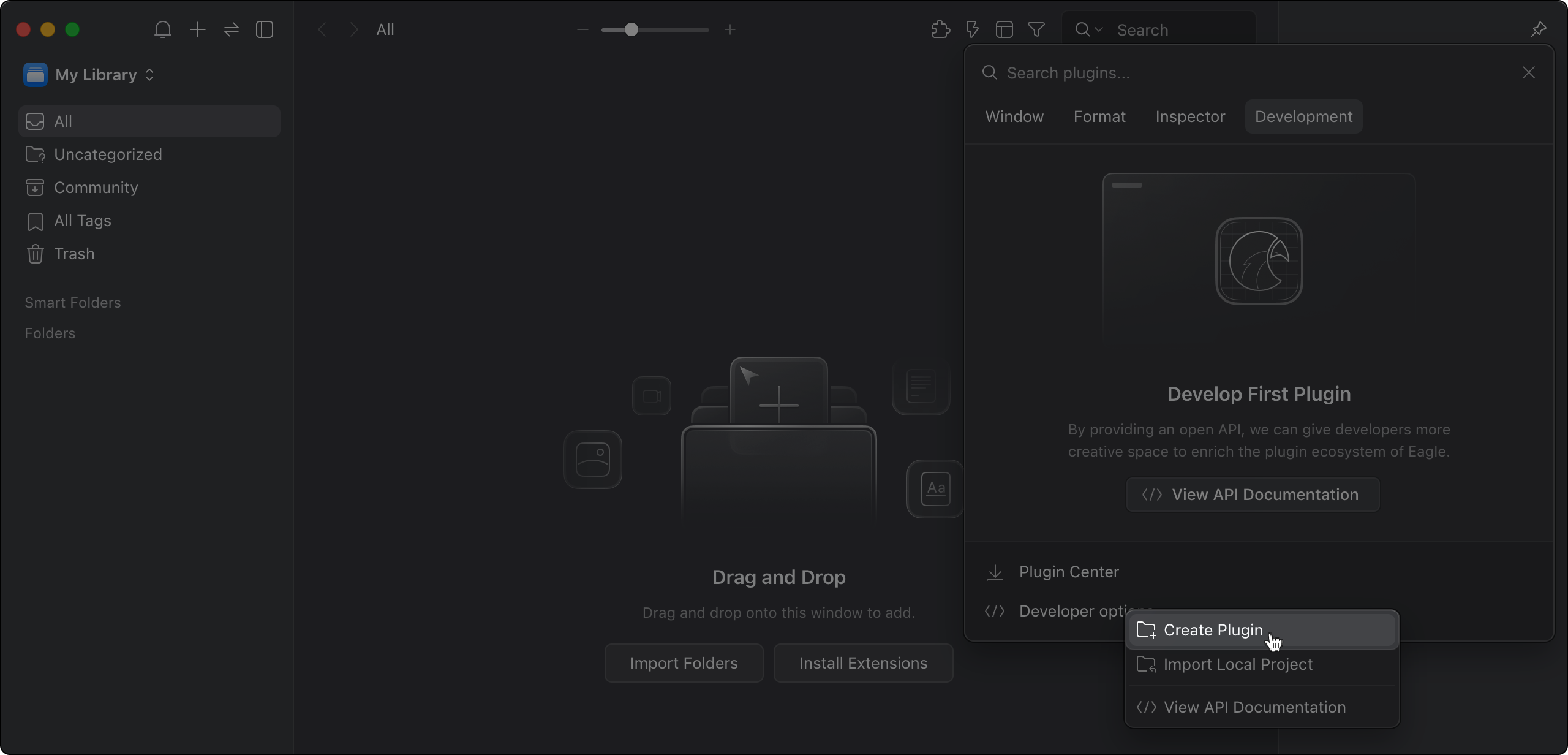Click the notifications bell icon

(x=162, y=29)
